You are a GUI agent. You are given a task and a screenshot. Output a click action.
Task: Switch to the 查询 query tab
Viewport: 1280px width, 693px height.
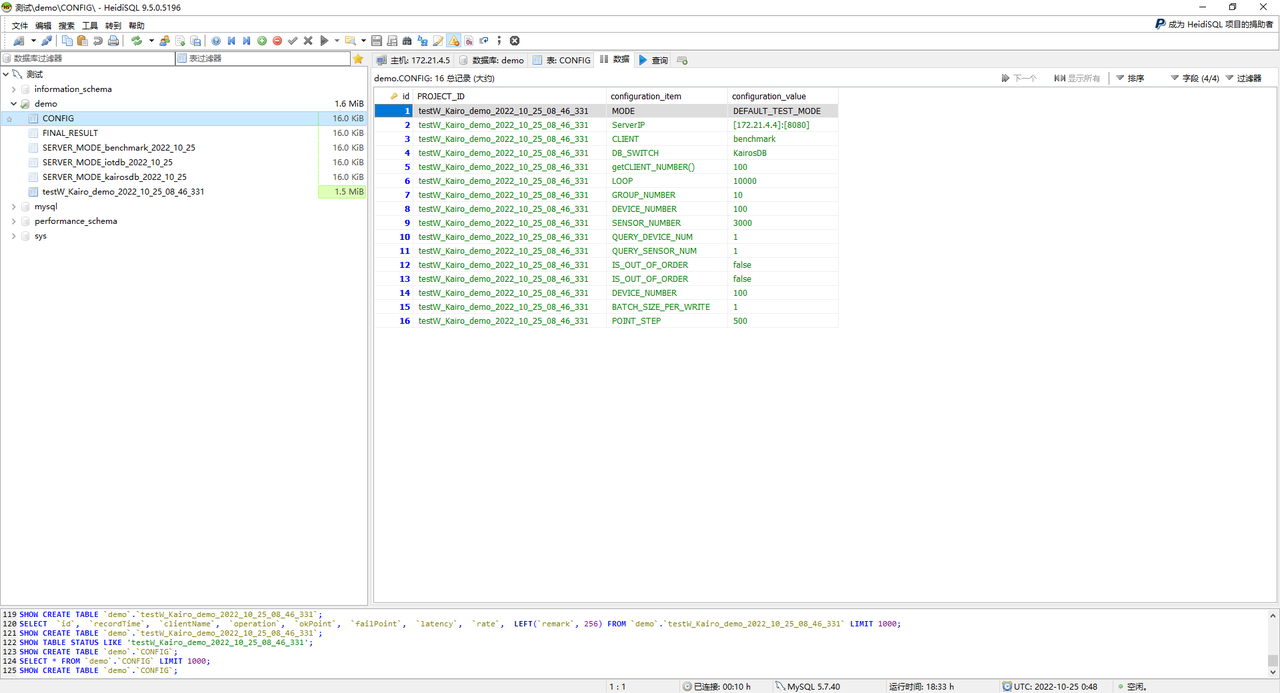coord(653,60)
